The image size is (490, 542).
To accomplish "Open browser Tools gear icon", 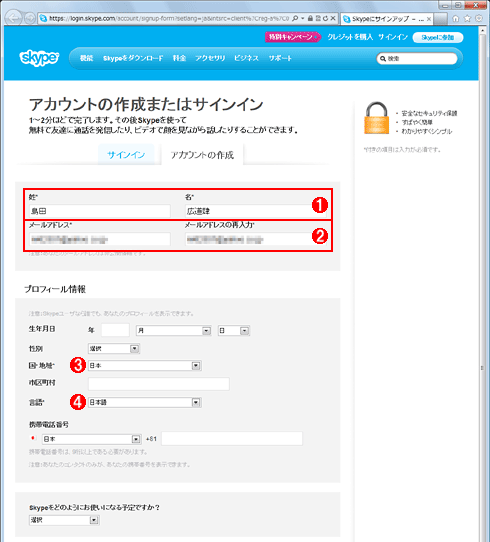I will tap(479, 19).
